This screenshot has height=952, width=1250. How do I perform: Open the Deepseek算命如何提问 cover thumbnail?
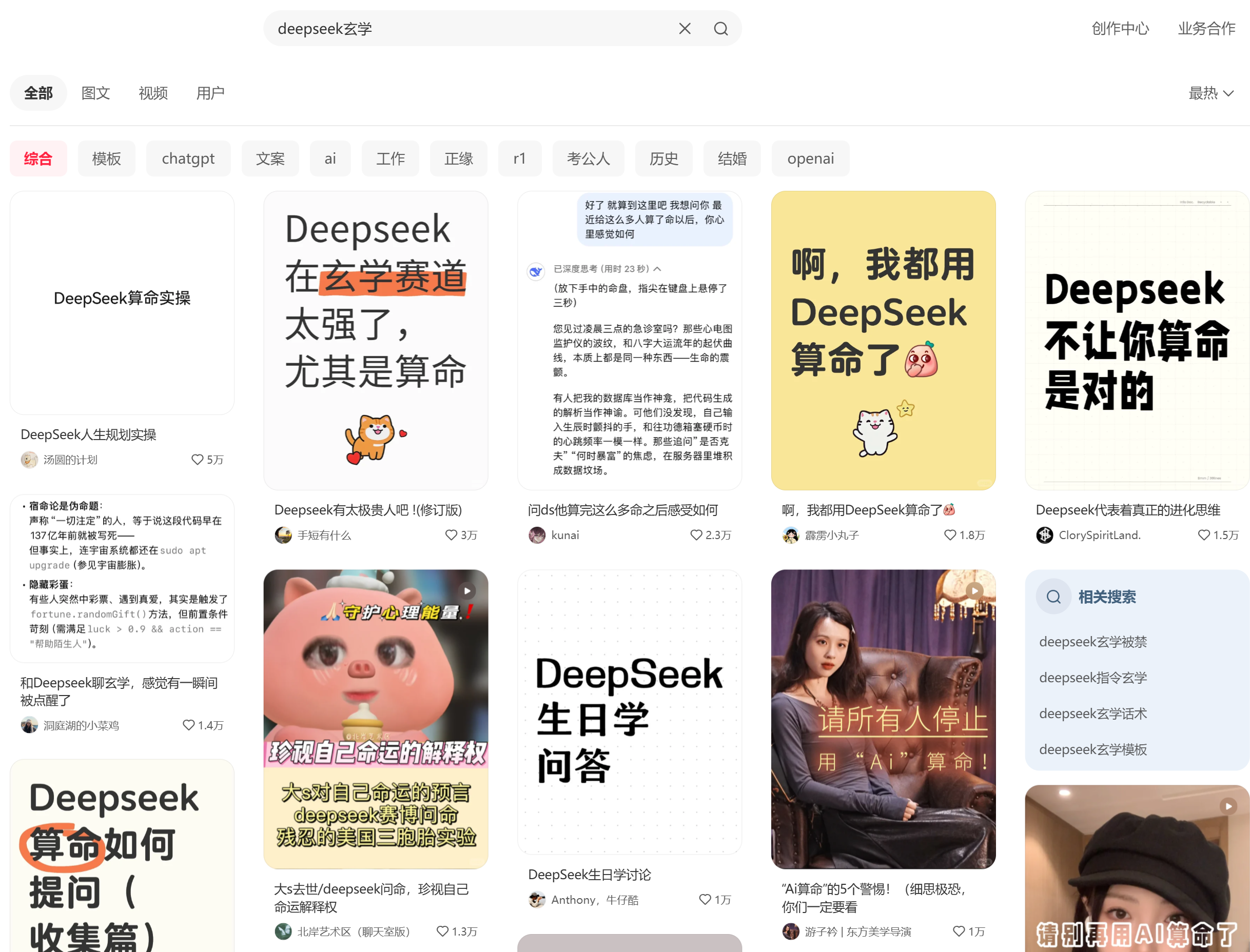click(122, 856)
